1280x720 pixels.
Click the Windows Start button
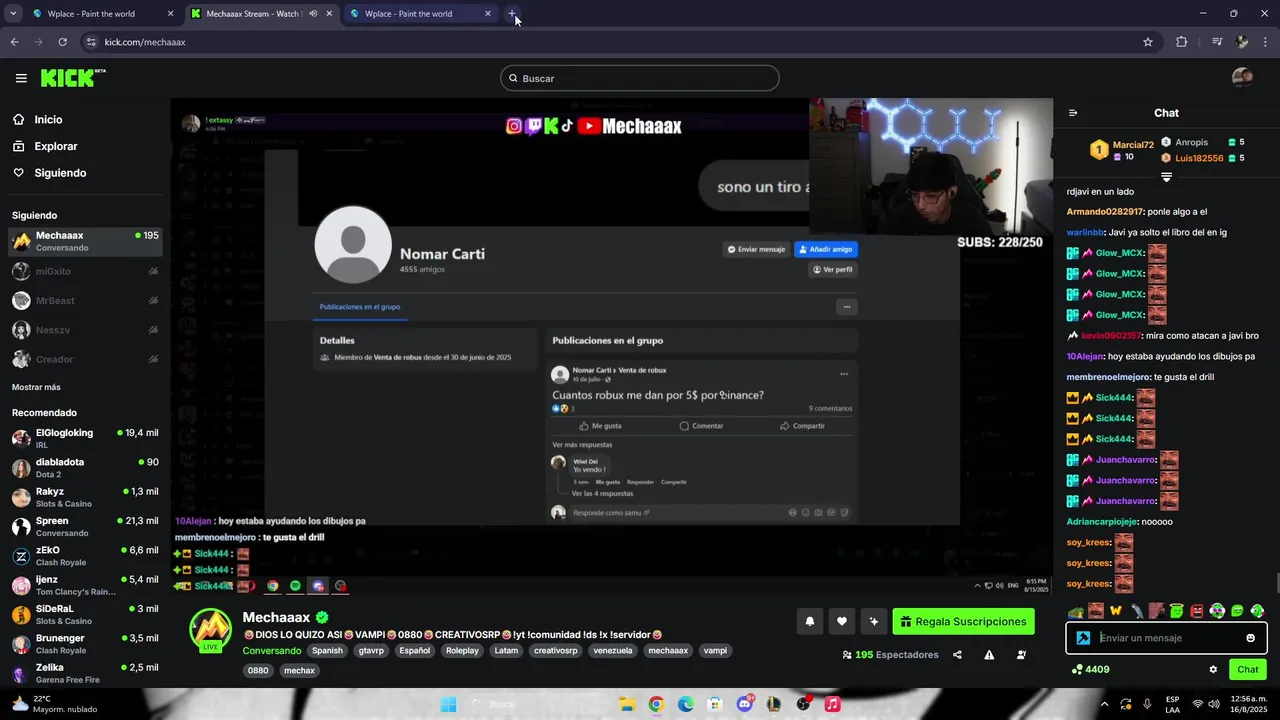(449, 704)
